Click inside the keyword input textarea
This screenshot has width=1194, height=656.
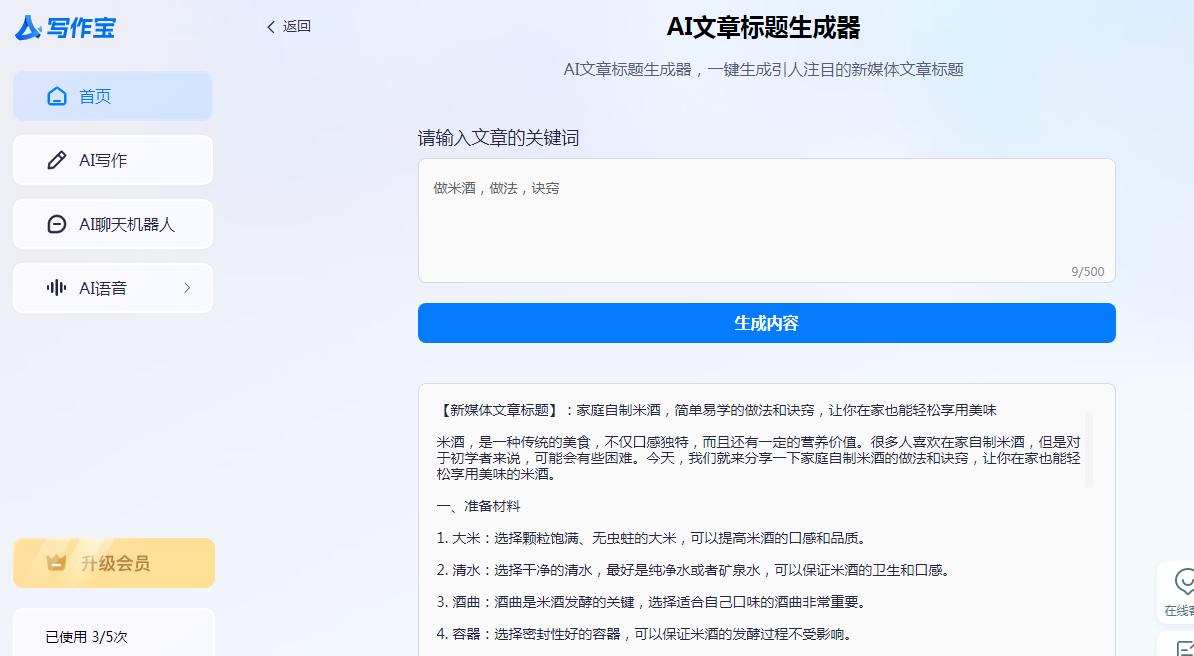pyautogui.click(x=766, y=218)
